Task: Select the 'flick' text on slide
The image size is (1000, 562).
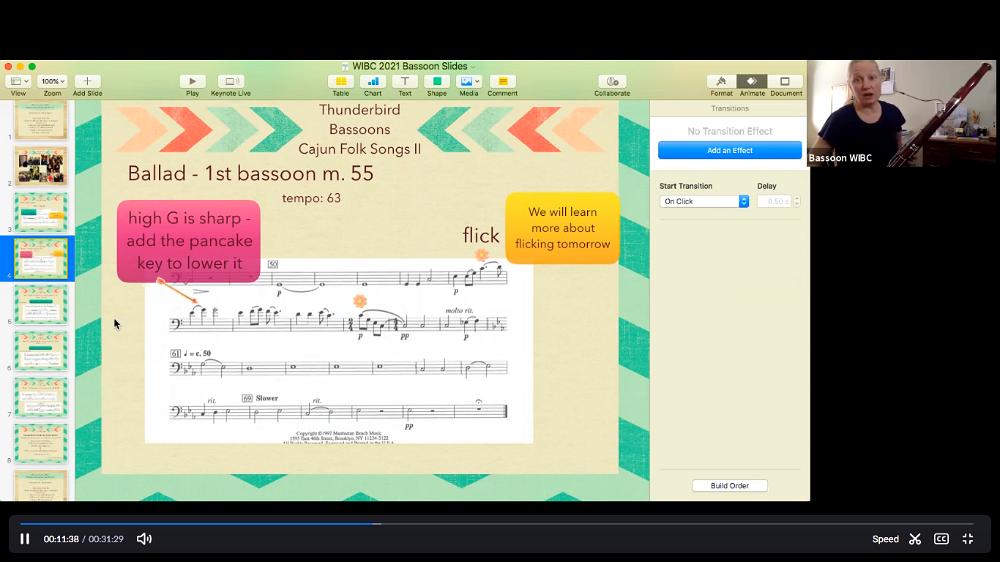Action: point(481,235)
